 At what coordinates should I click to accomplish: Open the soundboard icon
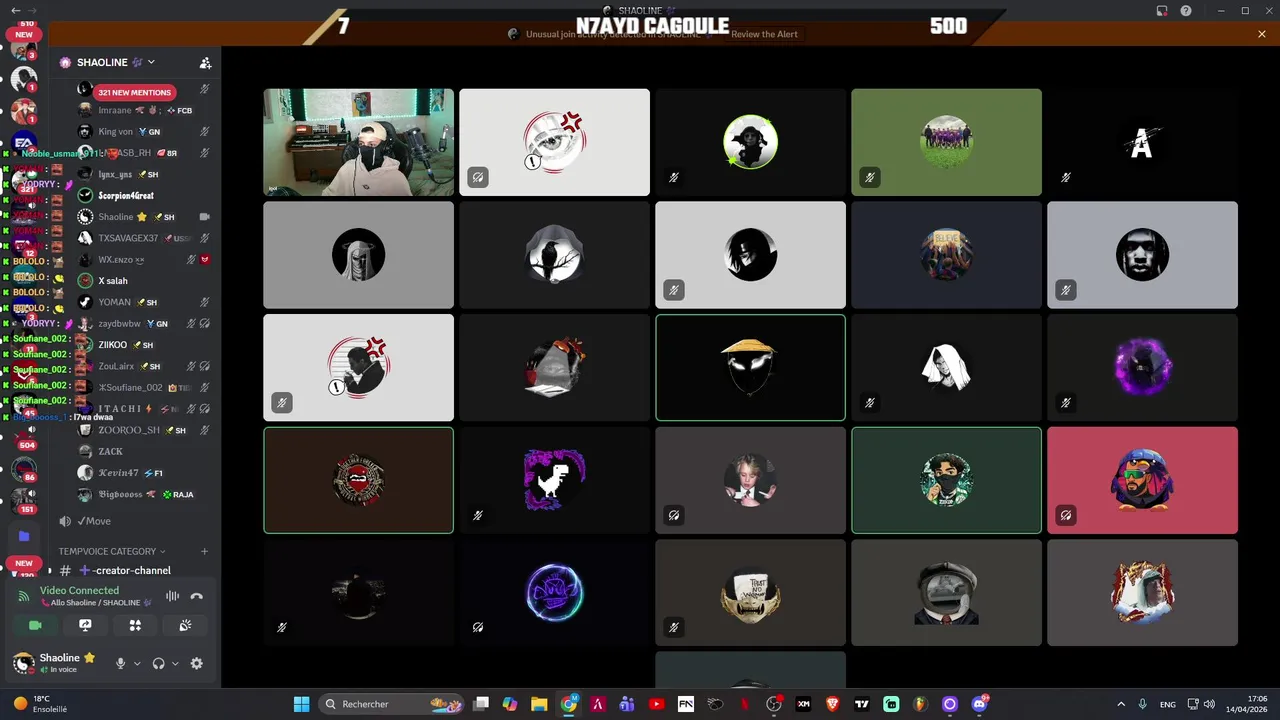[185, 625]
